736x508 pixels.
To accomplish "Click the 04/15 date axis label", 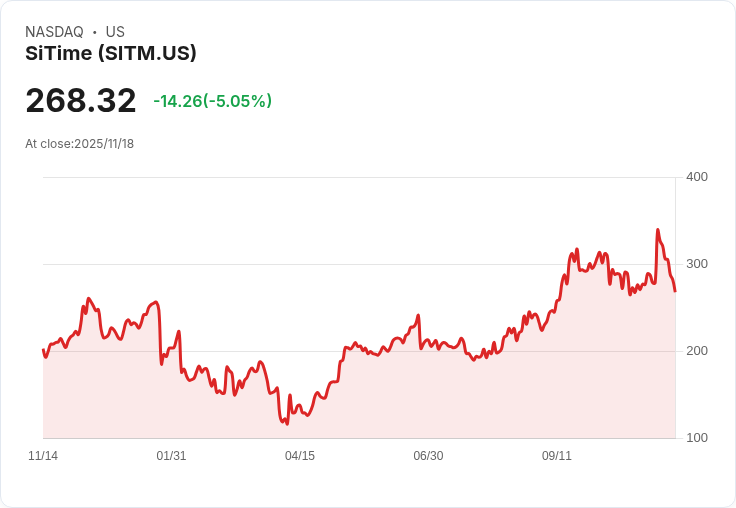I will click(300, 456).
